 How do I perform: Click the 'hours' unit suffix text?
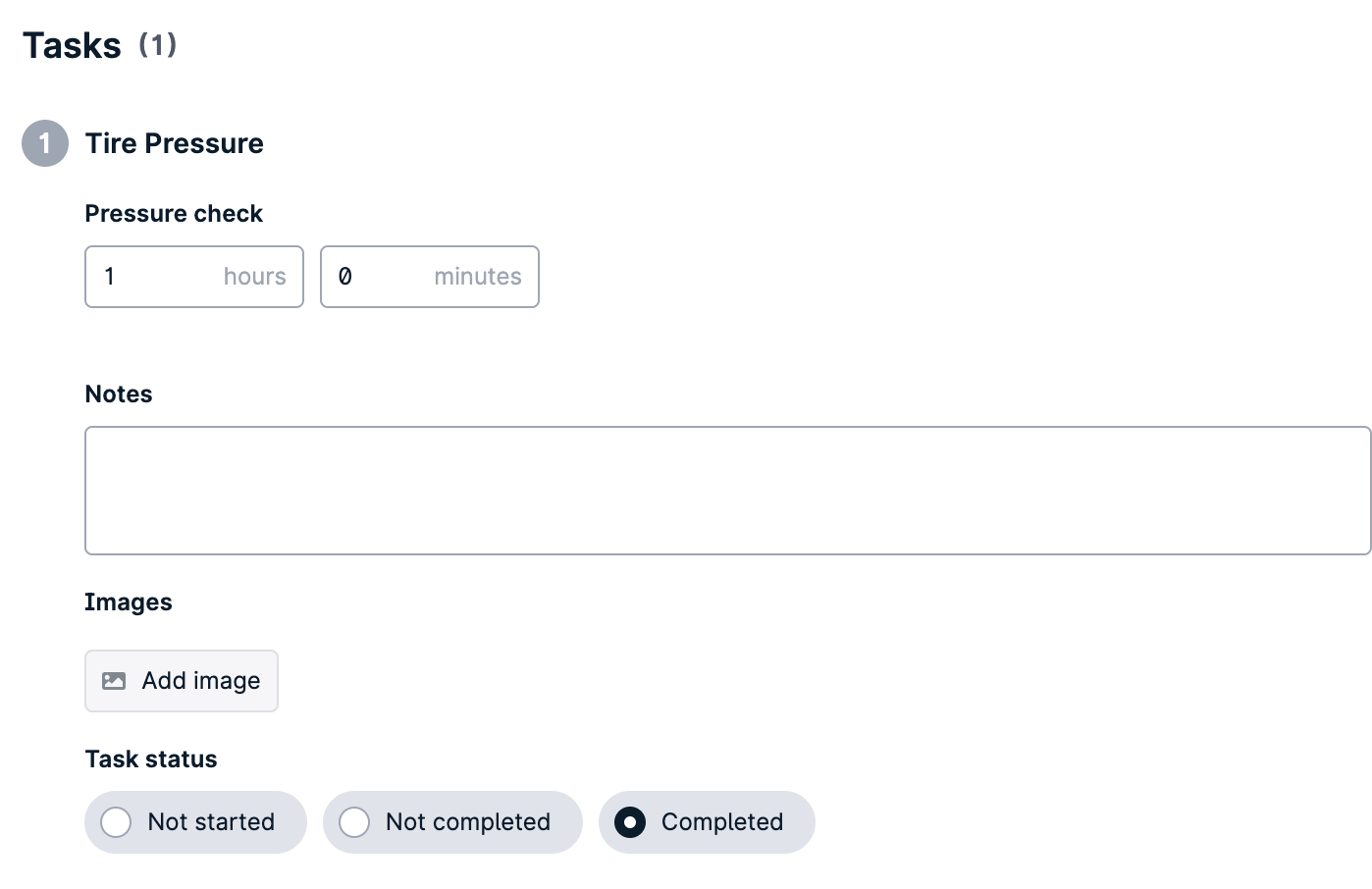pos(255,277)
